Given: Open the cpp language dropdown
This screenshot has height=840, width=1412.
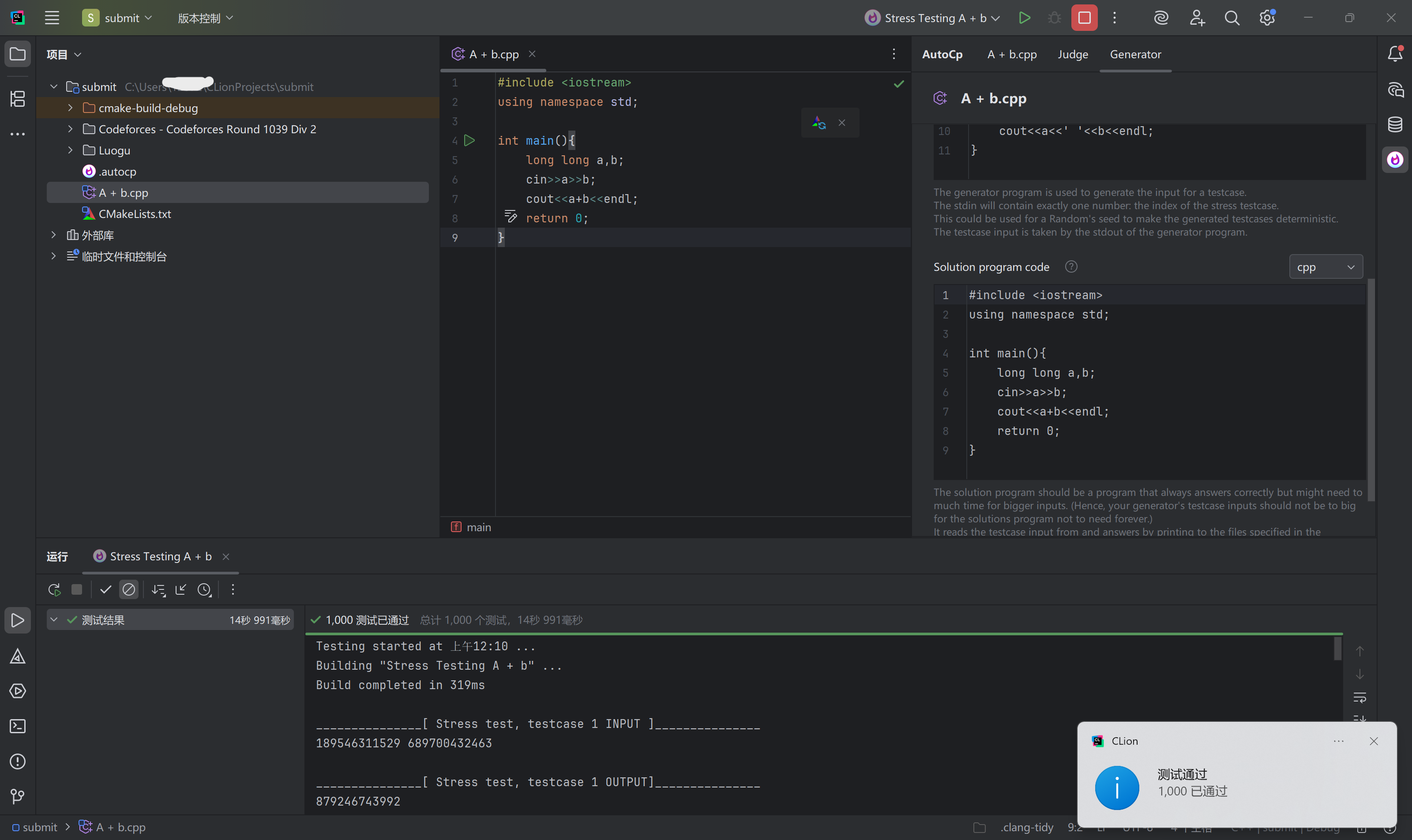Looking at the screenshot, I should (1326, 267).
